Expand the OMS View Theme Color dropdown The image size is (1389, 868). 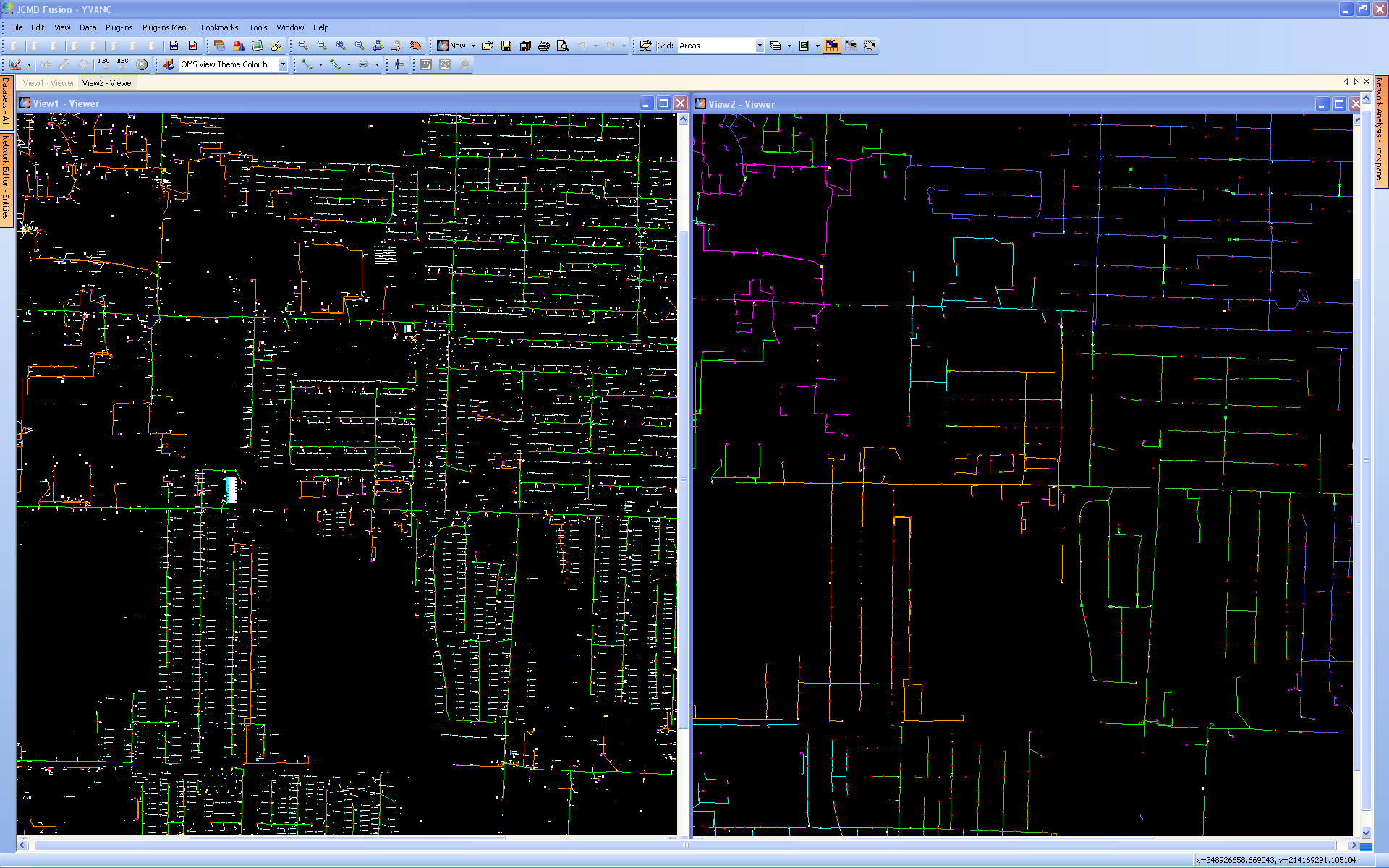(x=283, y=64)
